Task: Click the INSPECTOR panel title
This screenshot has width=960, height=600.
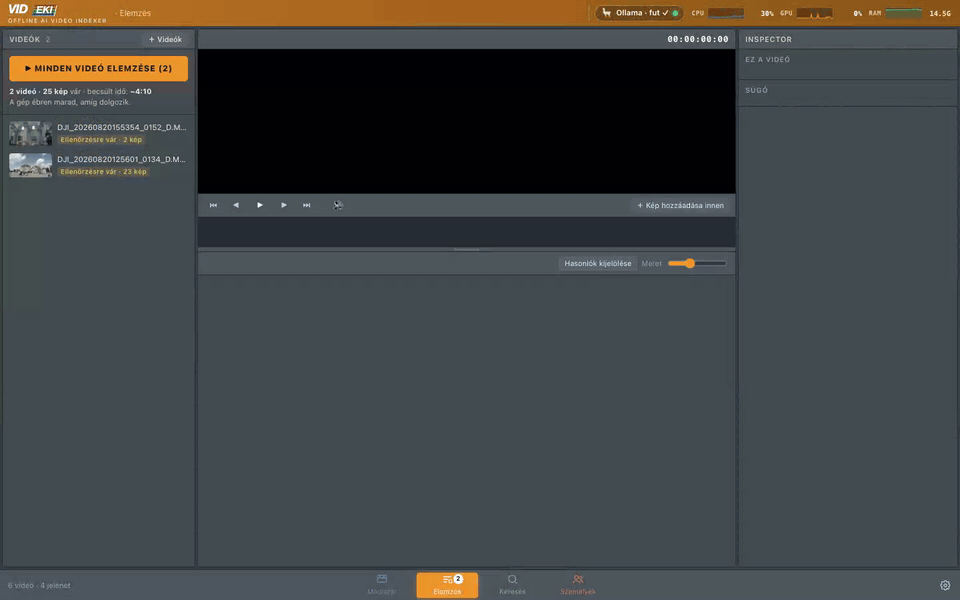Action: (x=768, y=39)
